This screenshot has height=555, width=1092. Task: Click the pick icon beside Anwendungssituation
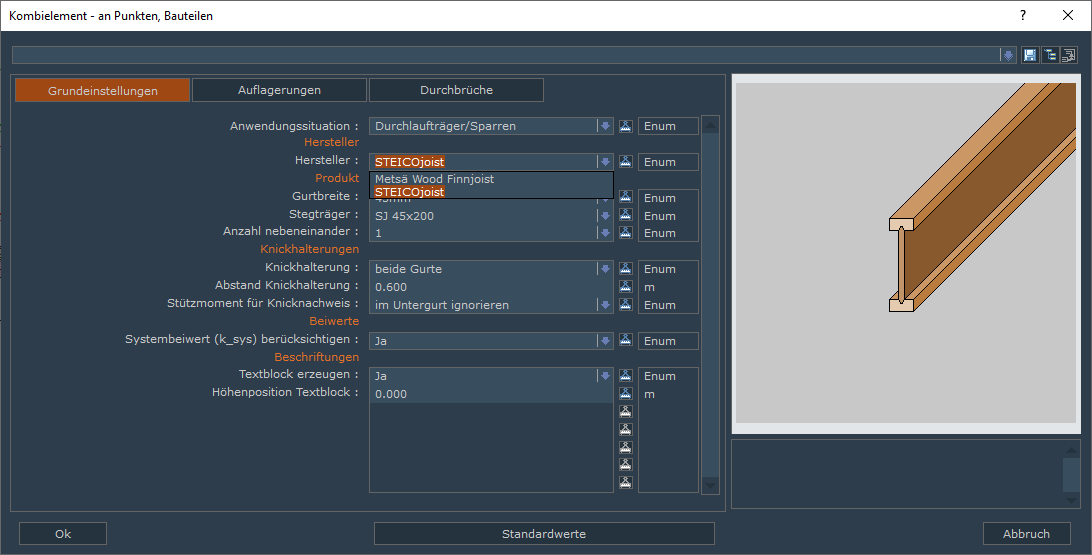coord(625,126)
